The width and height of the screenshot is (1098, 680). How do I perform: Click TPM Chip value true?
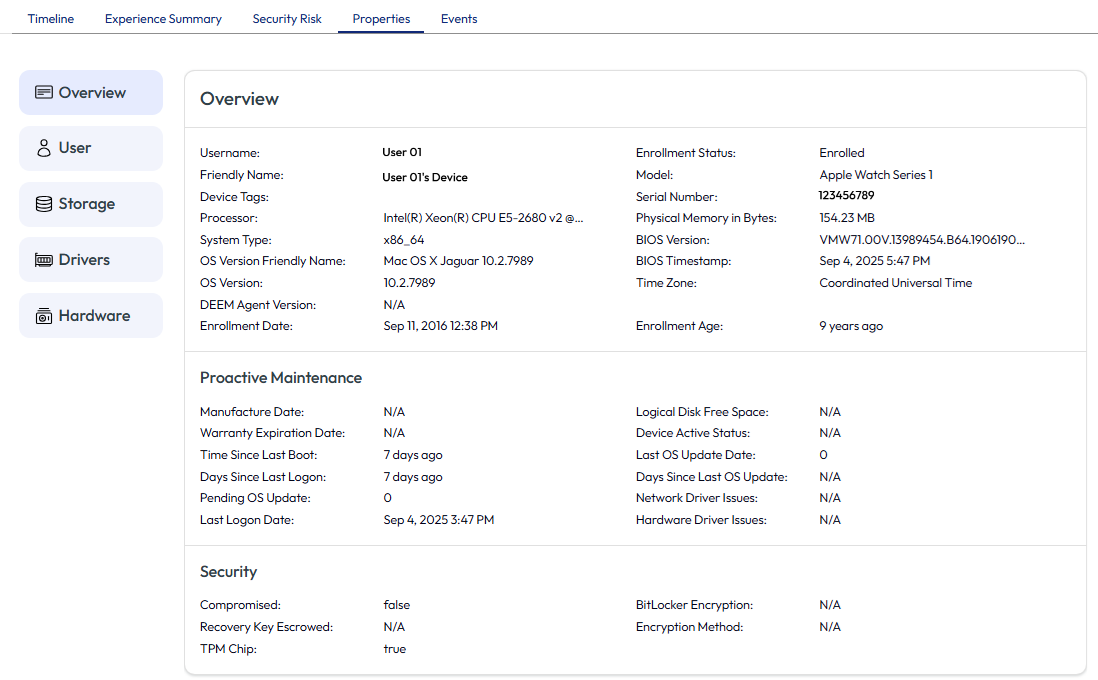point(395,648)
